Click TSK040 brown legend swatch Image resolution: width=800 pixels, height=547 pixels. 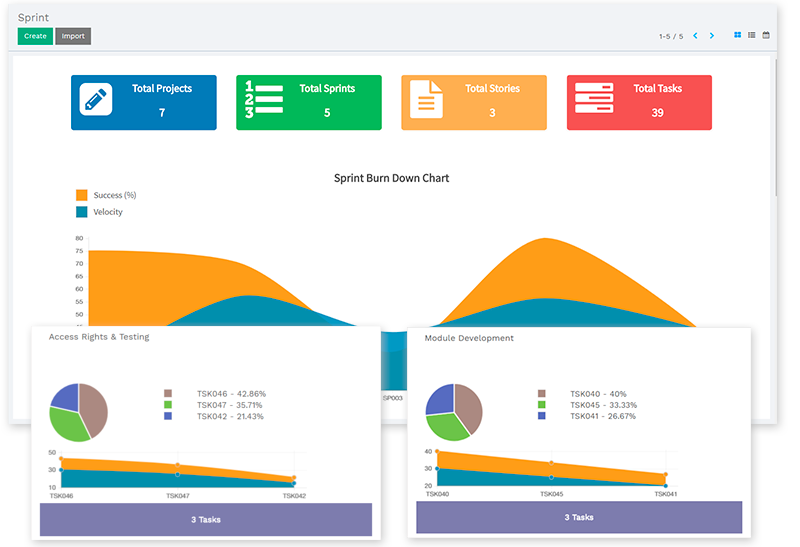542,393
